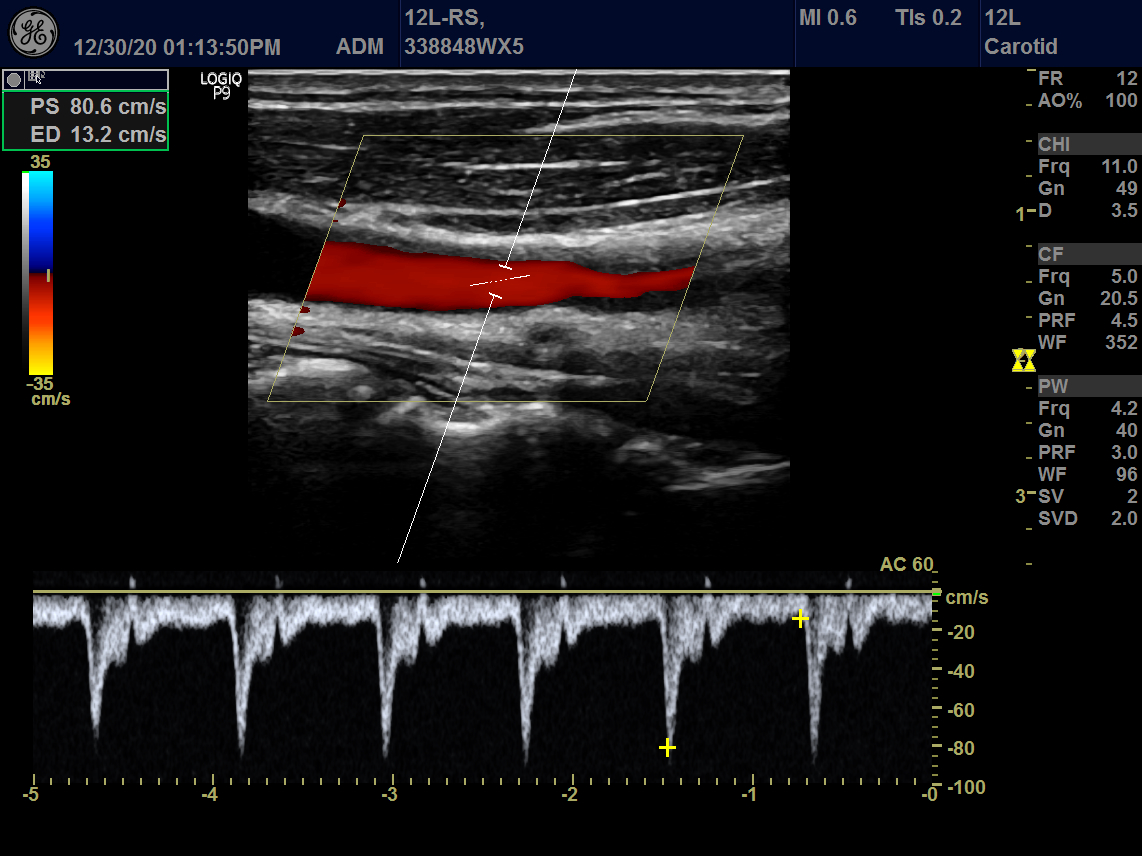The height and width of the screenshot is (856, 1142).
Task: Select the CF parameter header
Action: [1052, 255]
